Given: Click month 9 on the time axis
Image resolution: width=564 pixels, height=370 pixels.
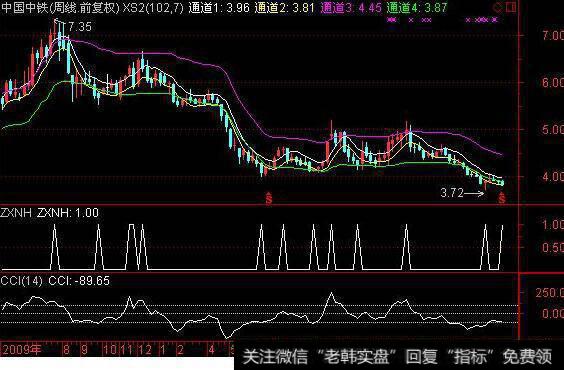Looking at the screenshot, I should click(84, 350).
